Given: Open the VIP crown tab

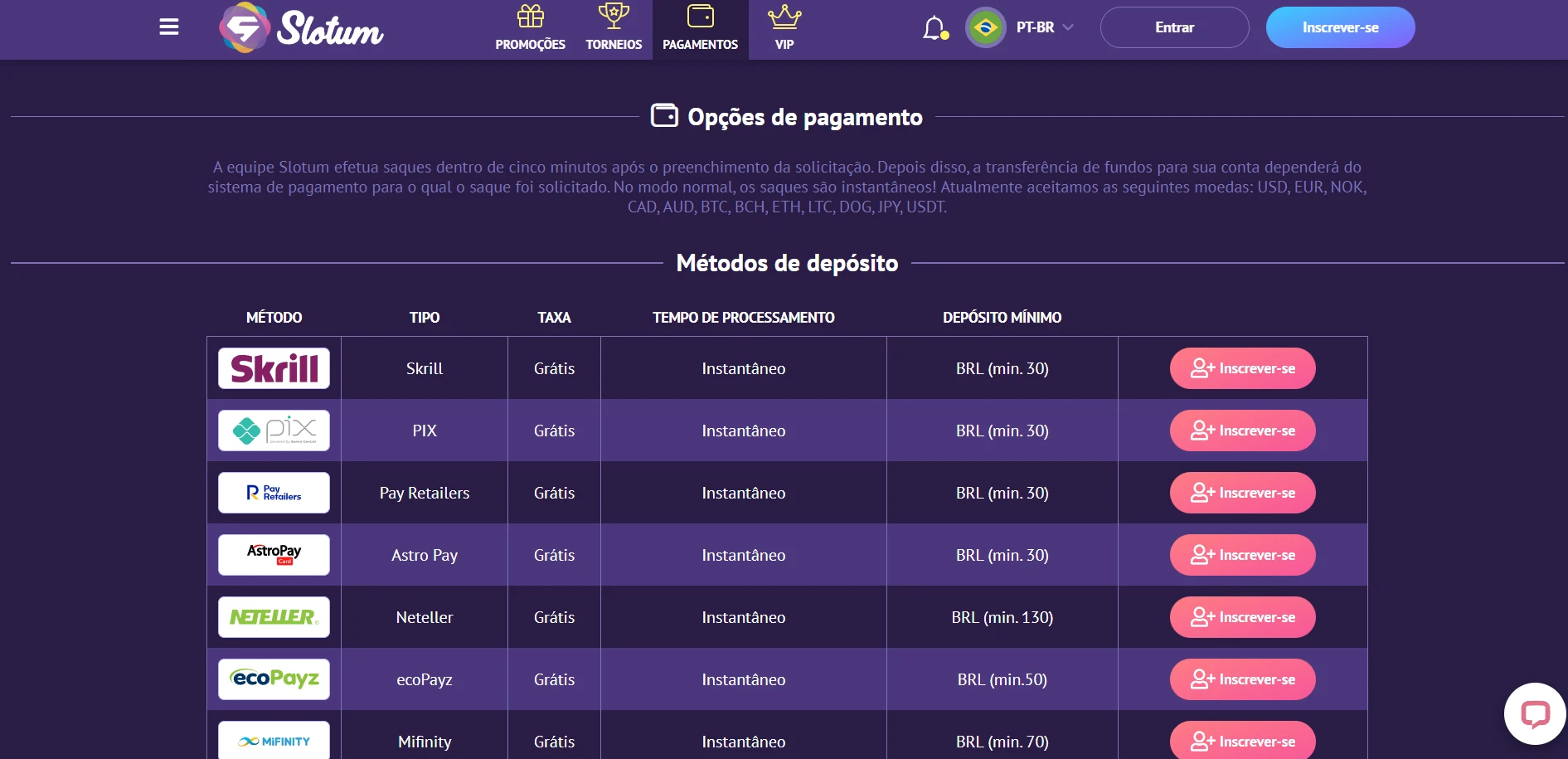Looking at the screenshot, I should tap(784, 29).
